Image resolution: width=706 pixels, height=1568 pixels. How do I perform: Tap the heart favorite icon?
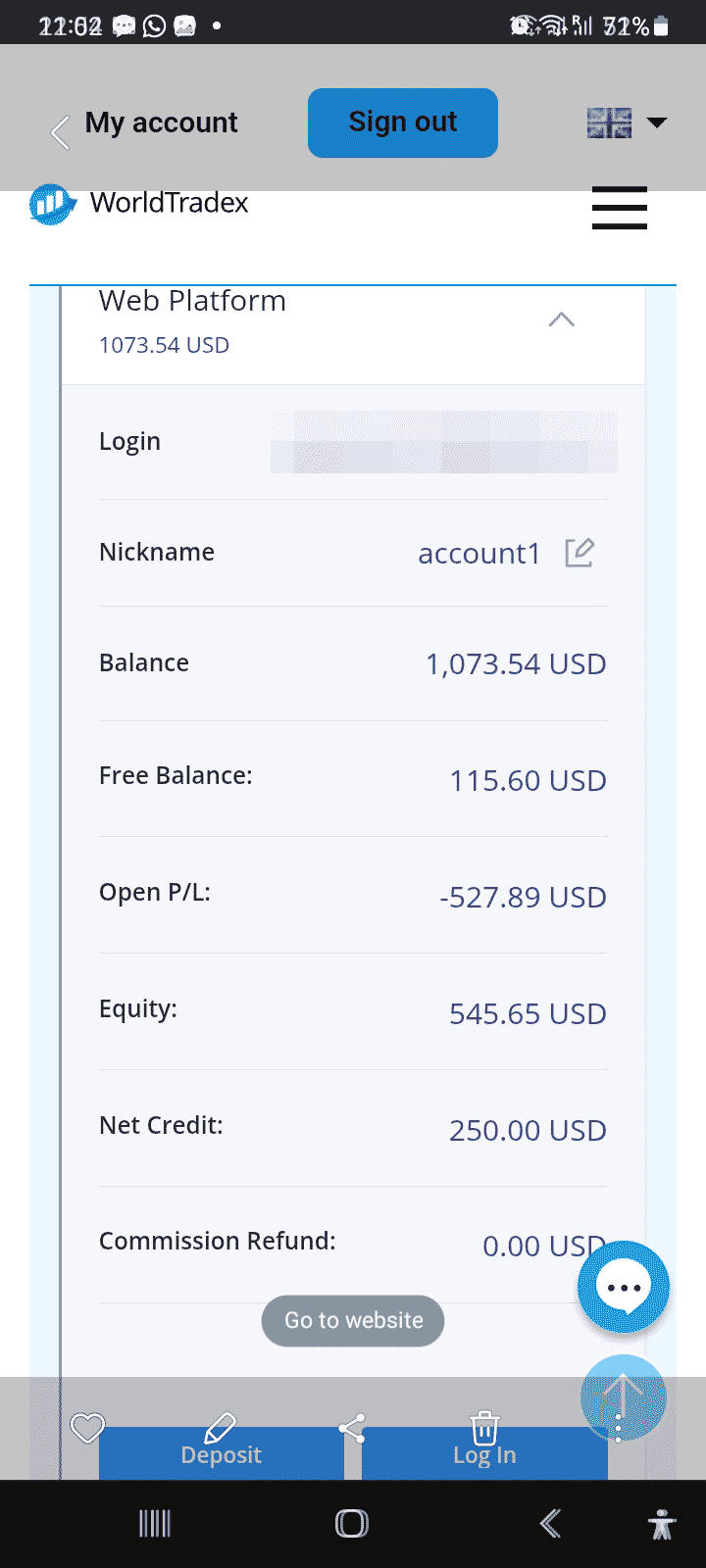[87, 1428]
